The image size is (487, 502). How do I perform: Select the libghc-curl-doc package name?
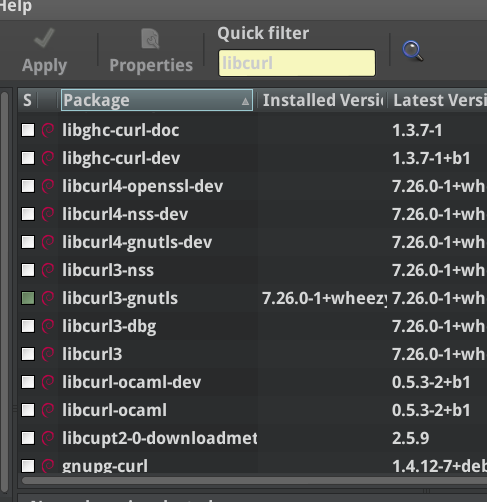[x=121, y=130]
